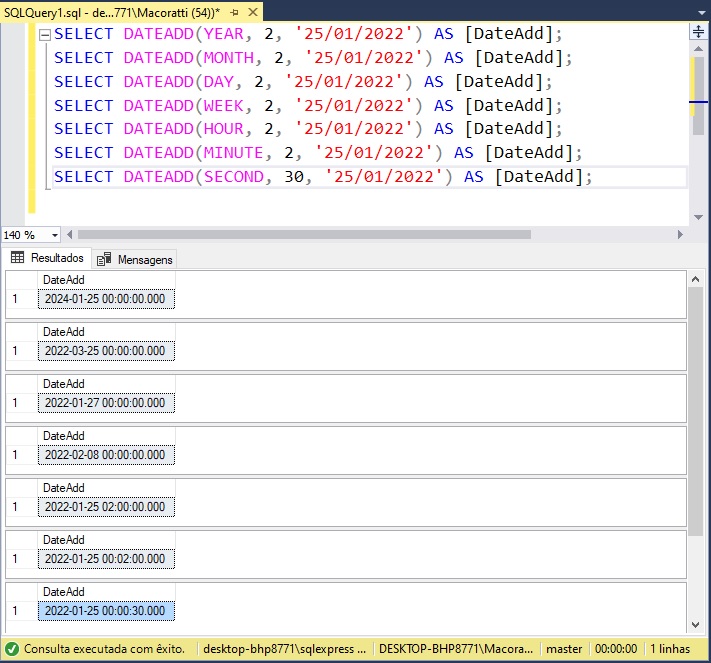711x663 pixels.
Task: Open the 140 % zoom dropdown
Action: coord(55,235)
